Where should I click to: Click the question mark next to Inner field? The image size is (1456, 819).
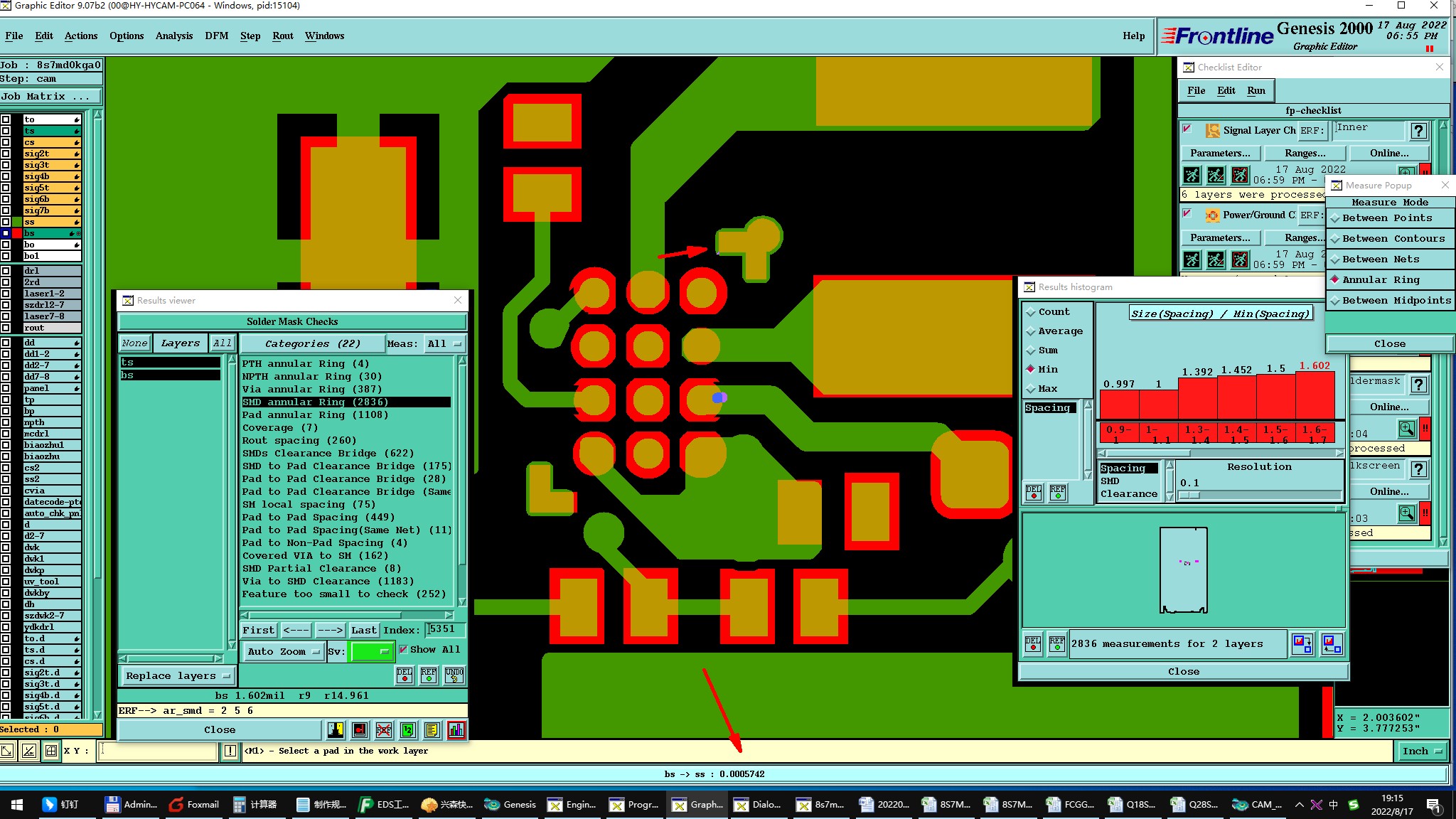click(1418, 130)
